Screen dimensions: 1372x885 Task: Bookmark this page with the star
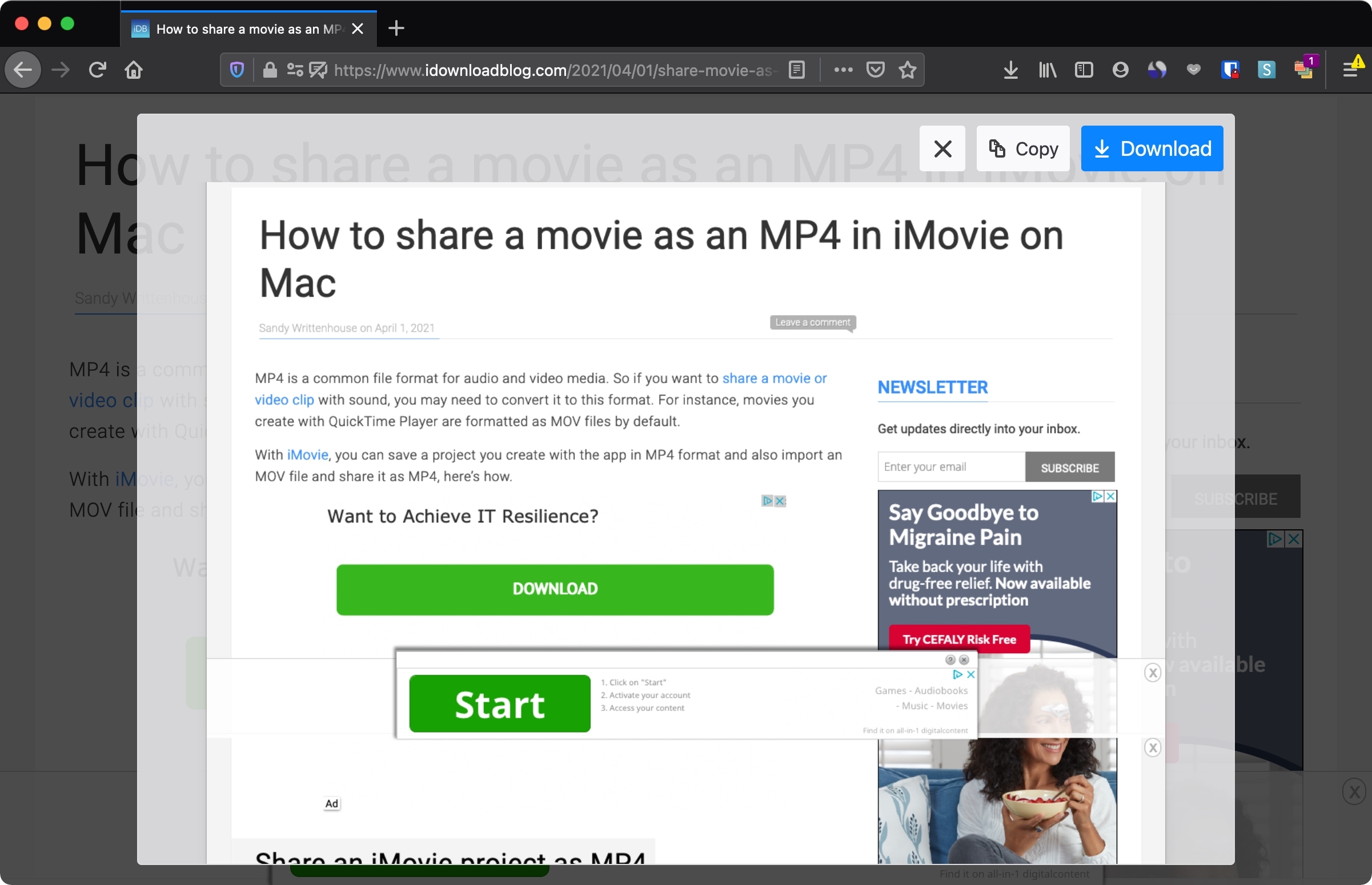pos(908,70)
